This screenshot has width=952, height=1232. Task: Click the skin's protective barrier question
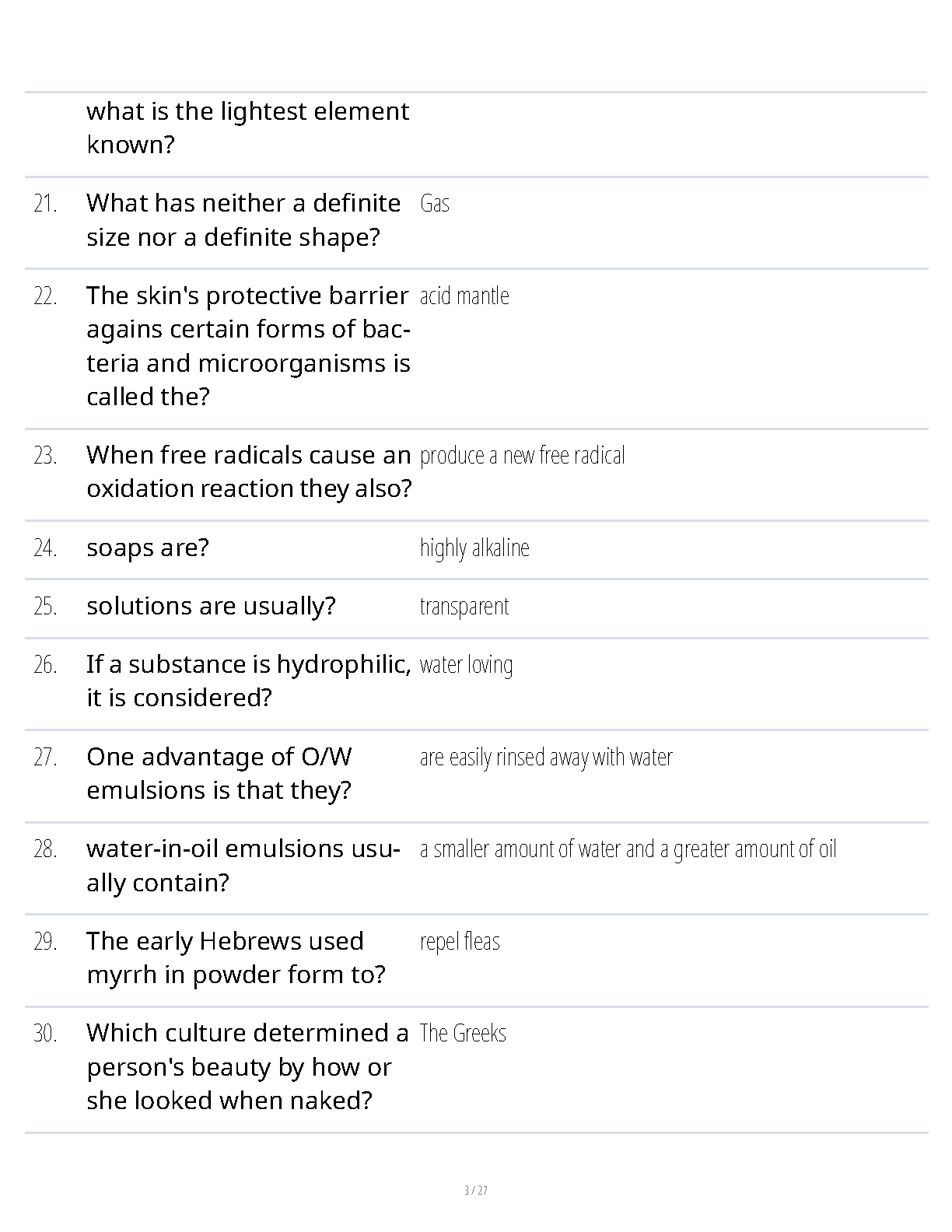click(248, 346)
